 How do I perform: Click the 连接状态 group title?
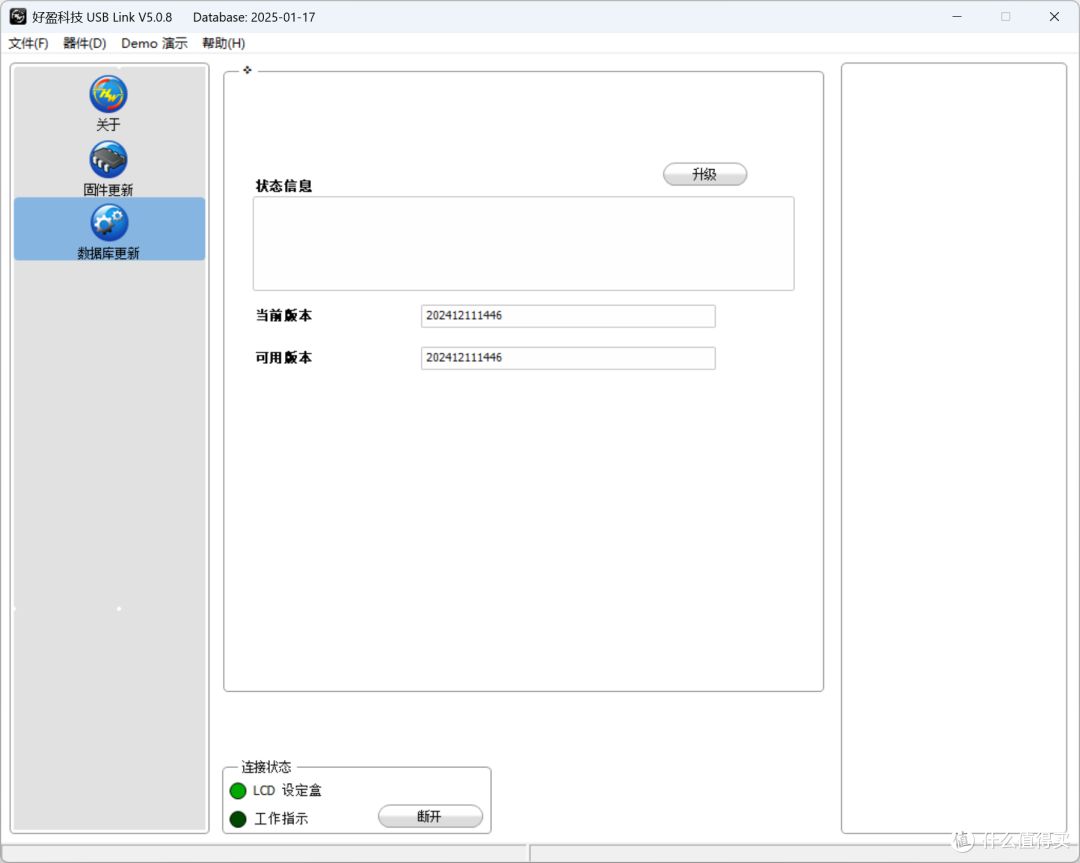coord(266,767)
